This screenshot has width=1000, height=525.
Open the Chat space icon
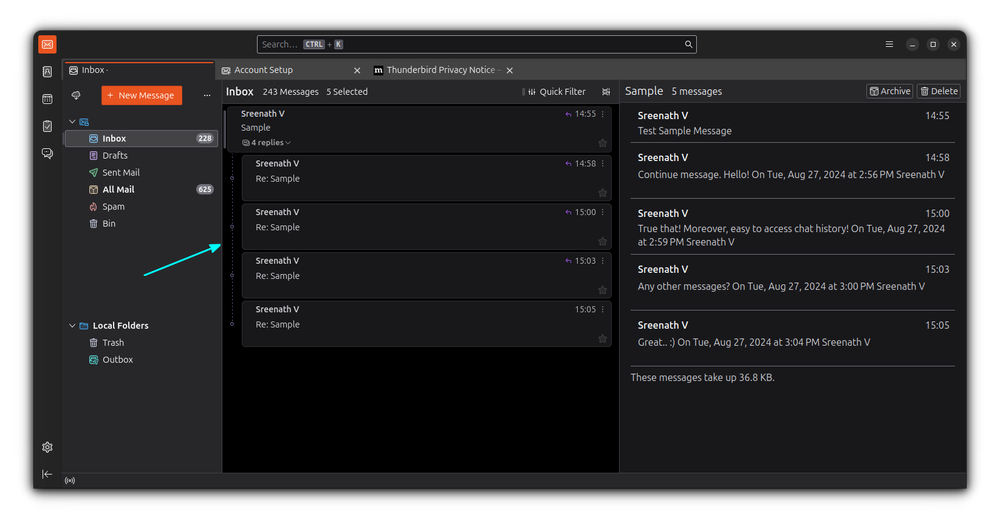(47, 153)
